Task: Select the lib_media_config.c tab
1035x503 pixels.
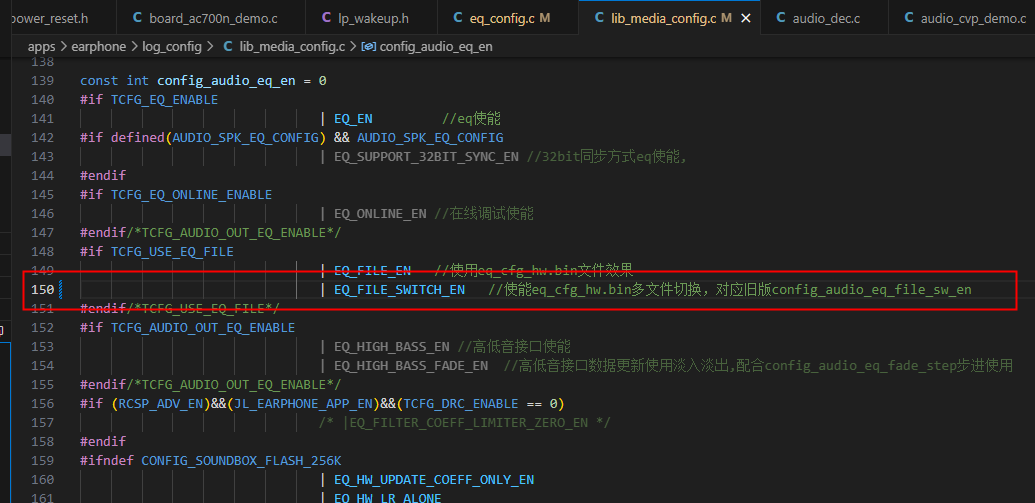Action: point(669,18)
